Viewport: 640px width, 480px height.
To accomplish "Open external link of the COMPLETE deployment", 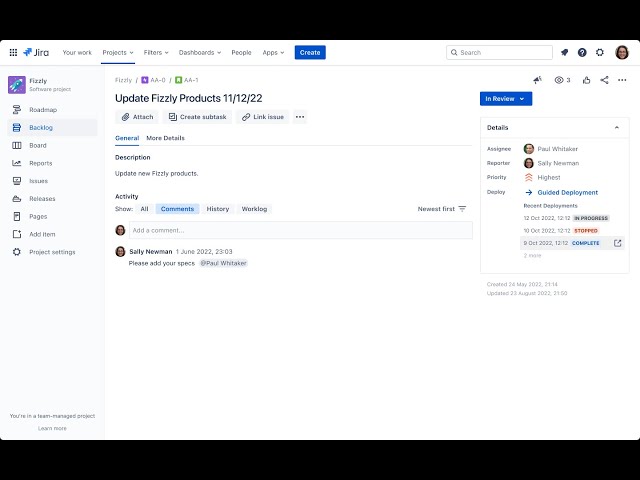I will [618, 243].
